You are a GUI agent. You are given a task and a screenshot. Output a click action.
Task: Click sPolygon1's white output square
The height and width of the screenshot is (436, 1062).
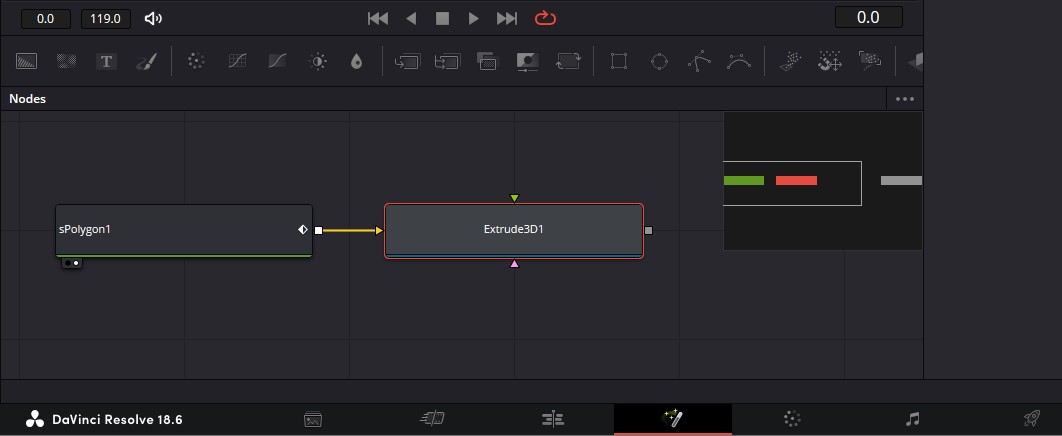(x=318, y=230)
